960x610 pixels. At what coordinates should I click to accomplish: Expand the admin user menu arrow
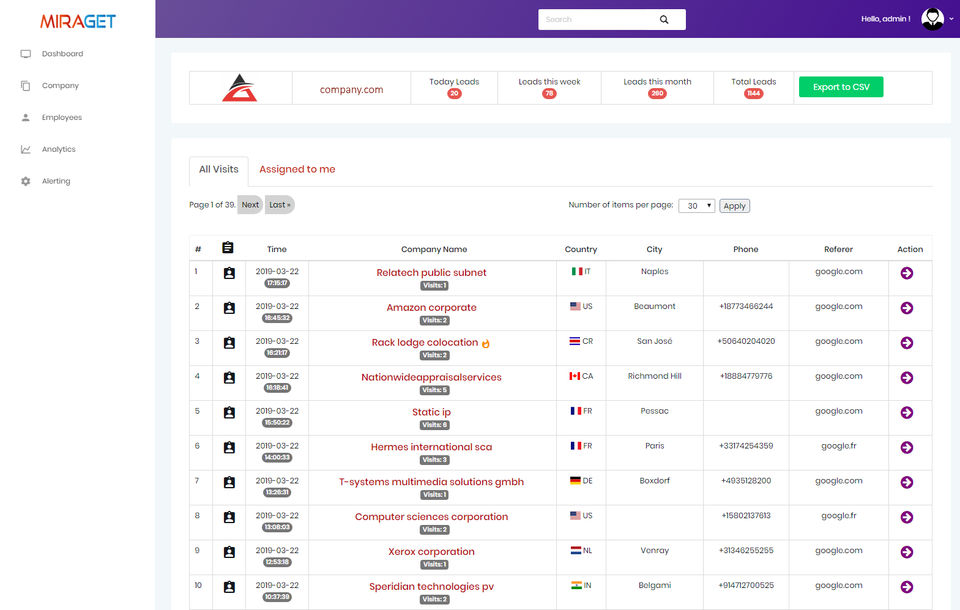(951, 19)
